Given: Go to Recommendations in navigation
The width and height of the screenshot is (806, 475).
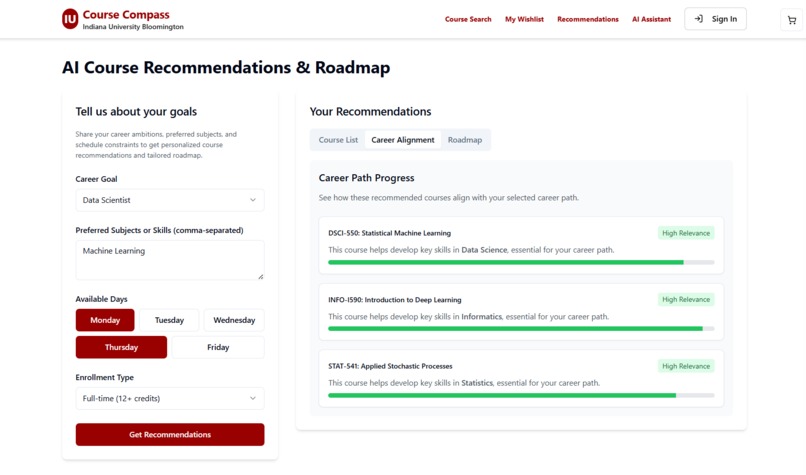Looking at the screenshot, I should 588,19.
